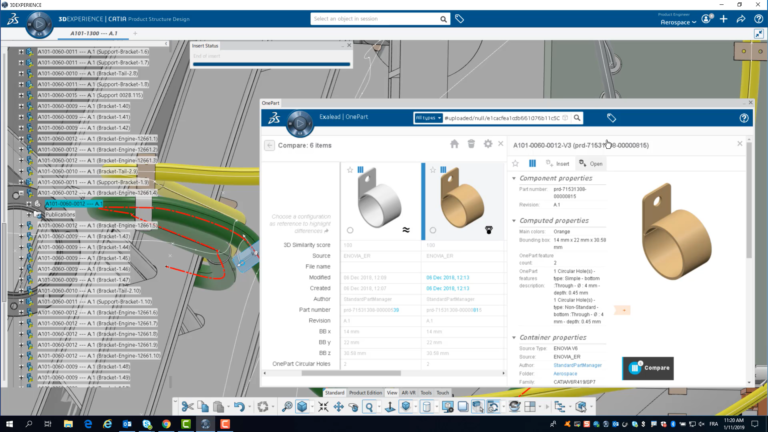Viewport: 768px width, 432px height.
Task: Switch to AR-VR toolbar tab
Action: click(408, 393)
